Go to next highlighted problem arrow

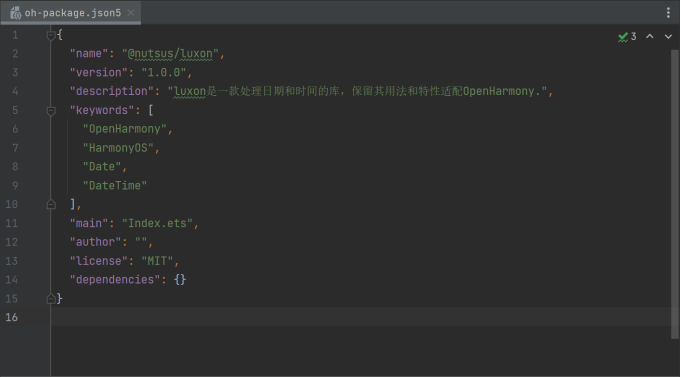668,36
